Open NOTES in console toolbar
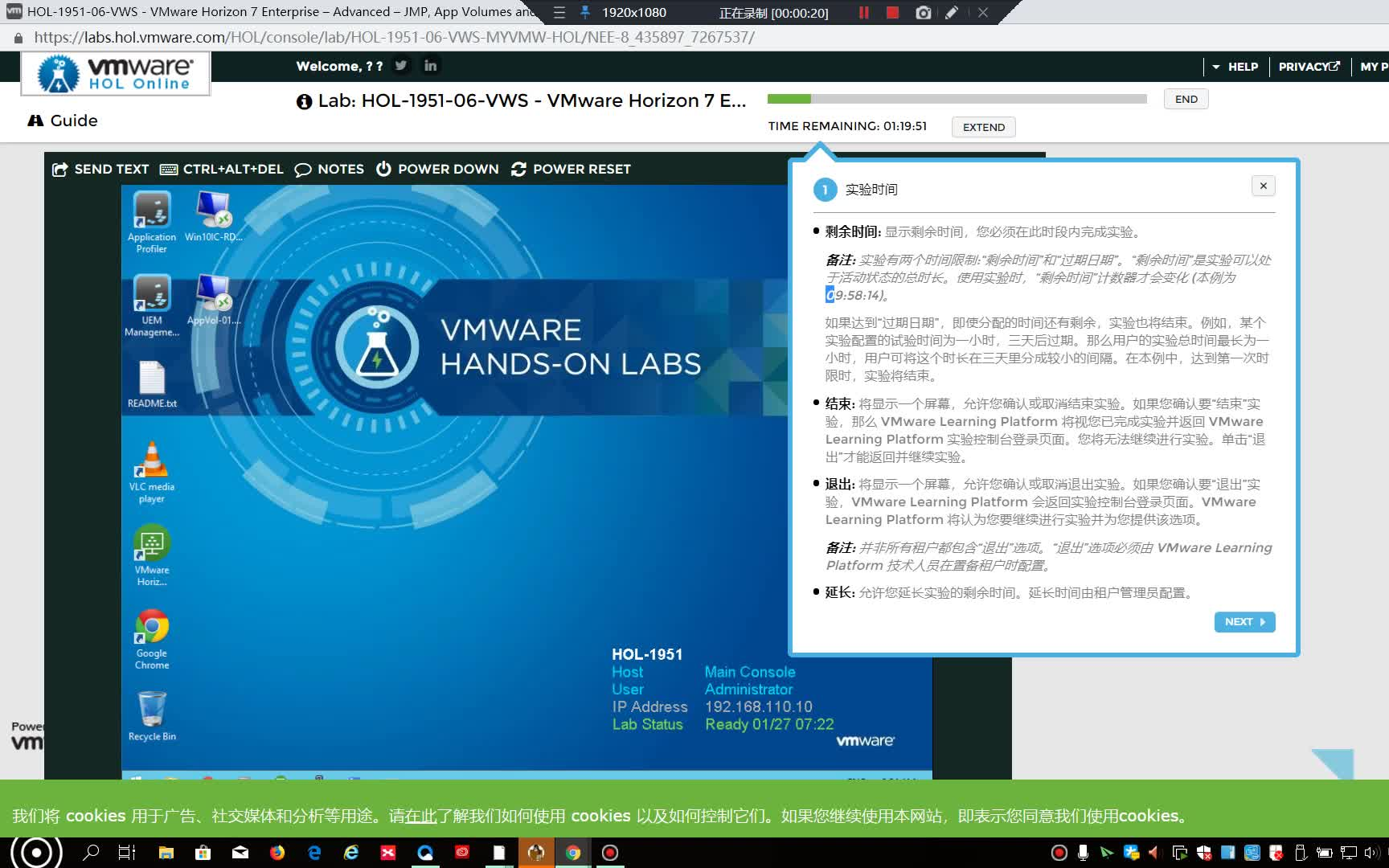 pyautogui.click(x=330, y=169)
